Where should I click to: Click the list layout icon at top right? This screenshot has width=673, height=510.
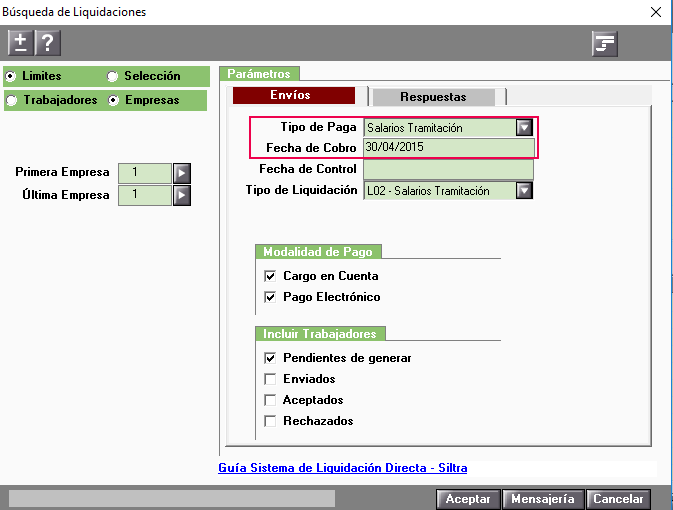tap(604, 43)
